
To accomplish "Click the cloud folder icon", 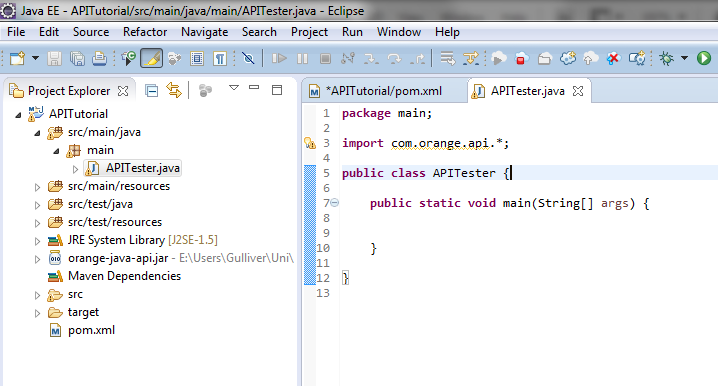I will (x=544, y=58).
